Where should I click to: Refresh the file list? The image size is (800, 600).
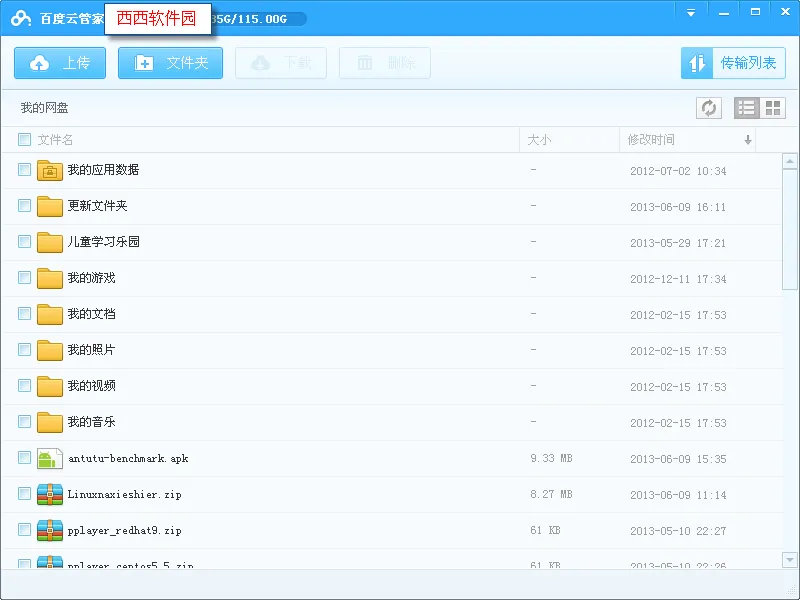pyautogui.click(x=709, y=108)
